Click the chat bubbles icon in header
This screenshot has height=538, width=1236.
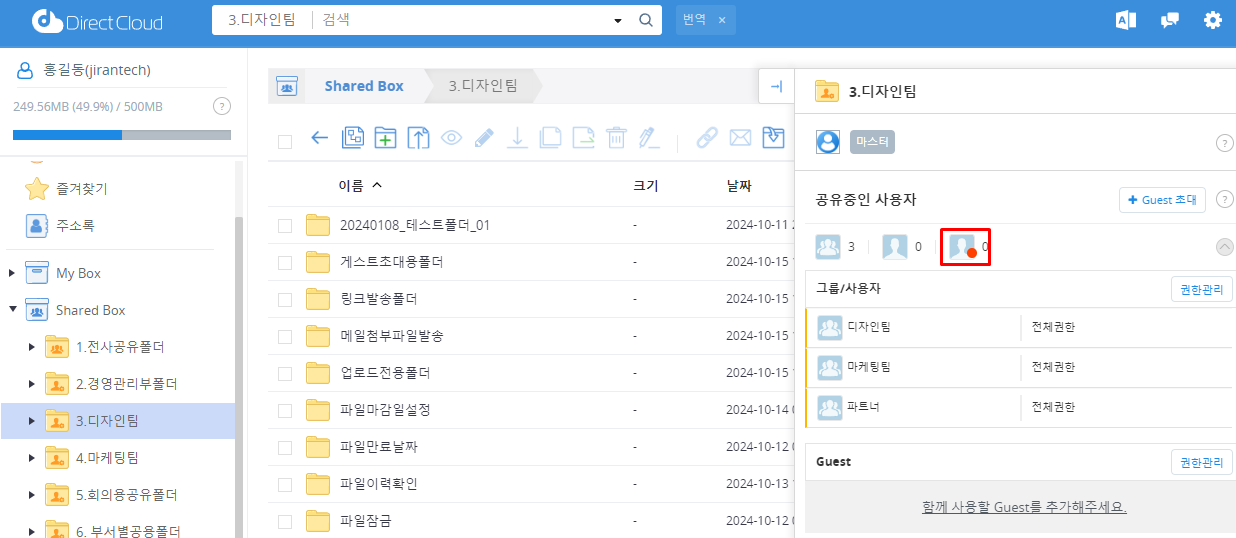1169,20
